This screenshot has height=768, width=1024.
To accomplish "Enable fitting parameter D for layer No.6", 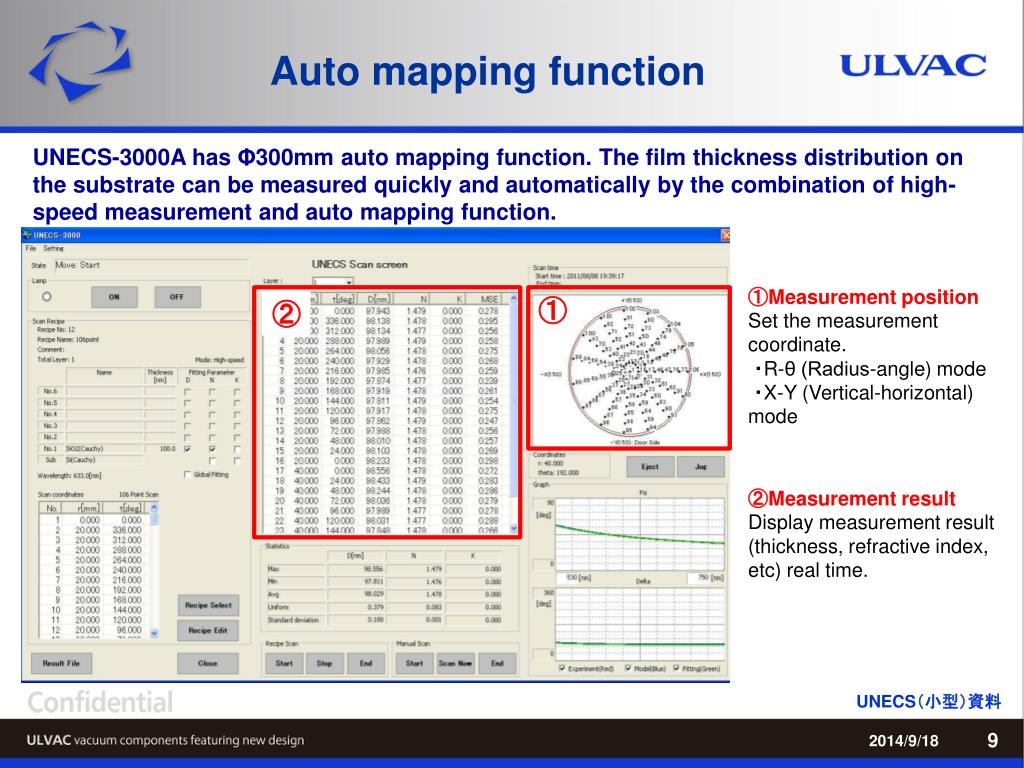I will tap(188, 392).
